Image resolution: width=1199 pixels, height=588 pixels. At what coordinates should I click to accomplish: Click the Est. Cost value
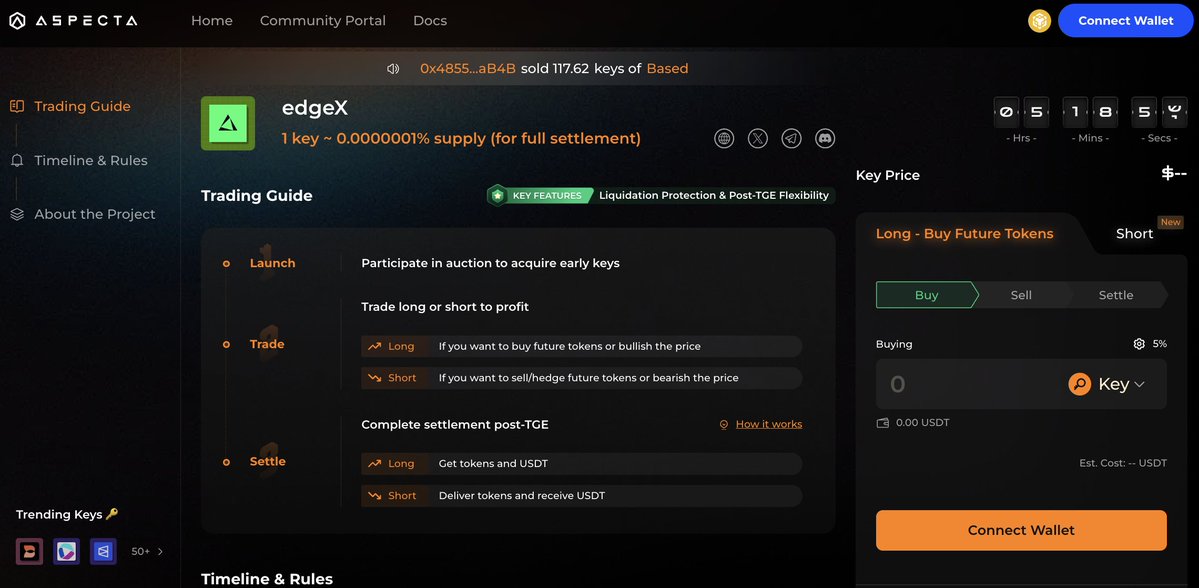coord(1123,463)
